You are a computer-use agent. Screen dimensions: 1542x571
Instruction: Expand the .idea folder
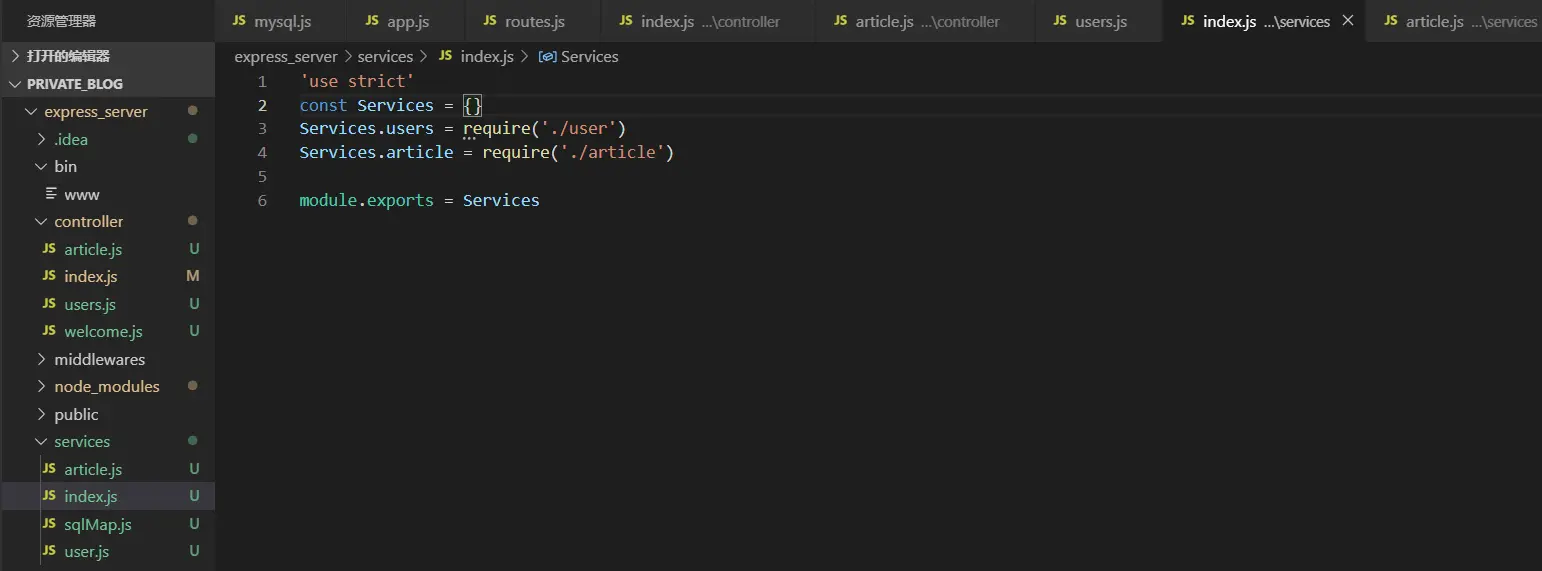pos(107,139)
